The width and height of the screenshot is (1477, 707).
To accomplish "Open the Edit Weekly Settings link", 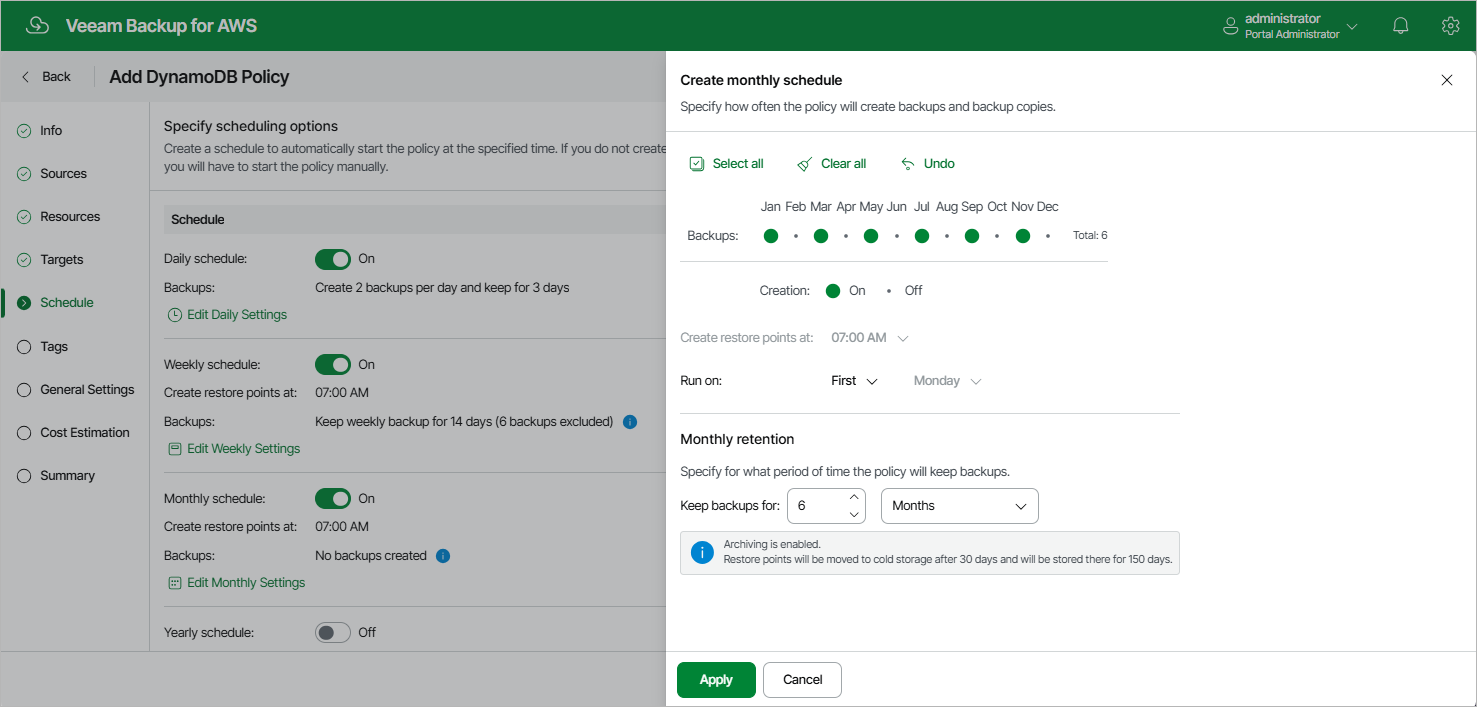I will pos(244,449).
